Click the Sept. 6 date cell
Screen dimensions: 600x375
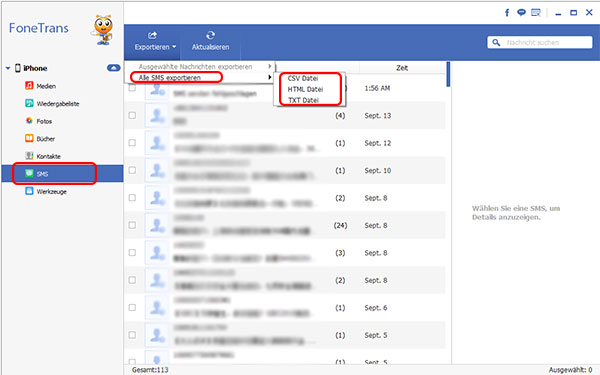coord(376,308)
